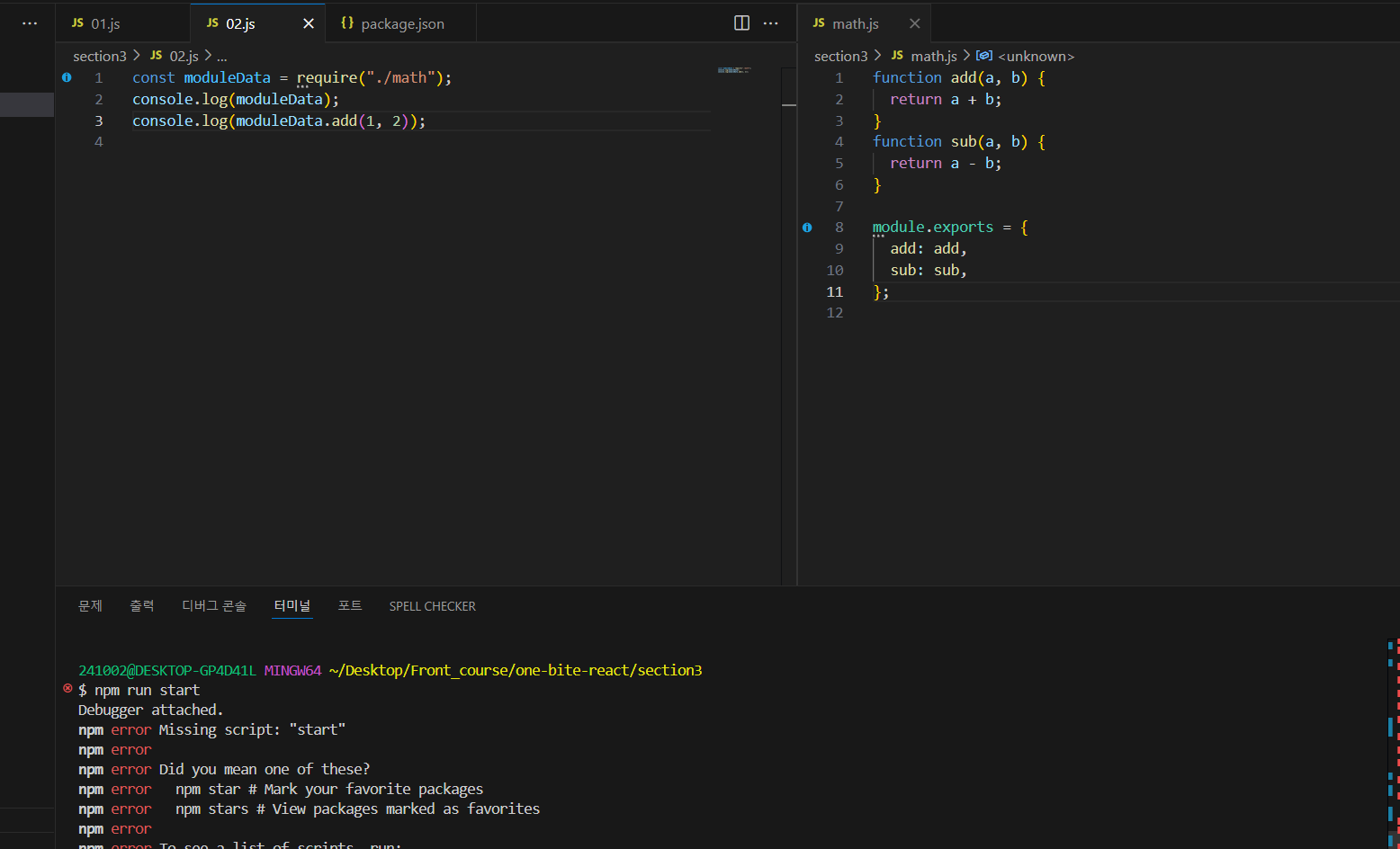The image size is (1400, 849).
Task: Click 'sub: sub,' line in math.js
Action: click(929, 271)
